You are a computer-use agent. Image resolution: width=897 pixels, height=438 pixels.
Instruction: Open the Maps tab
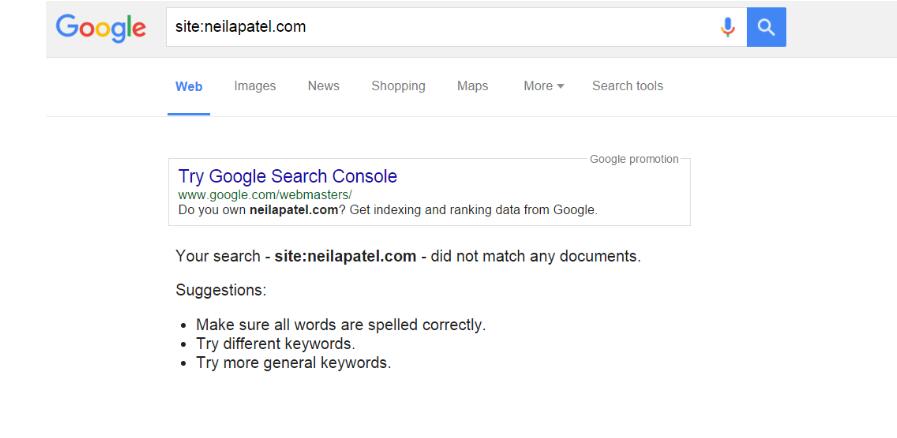coord(472,87)
